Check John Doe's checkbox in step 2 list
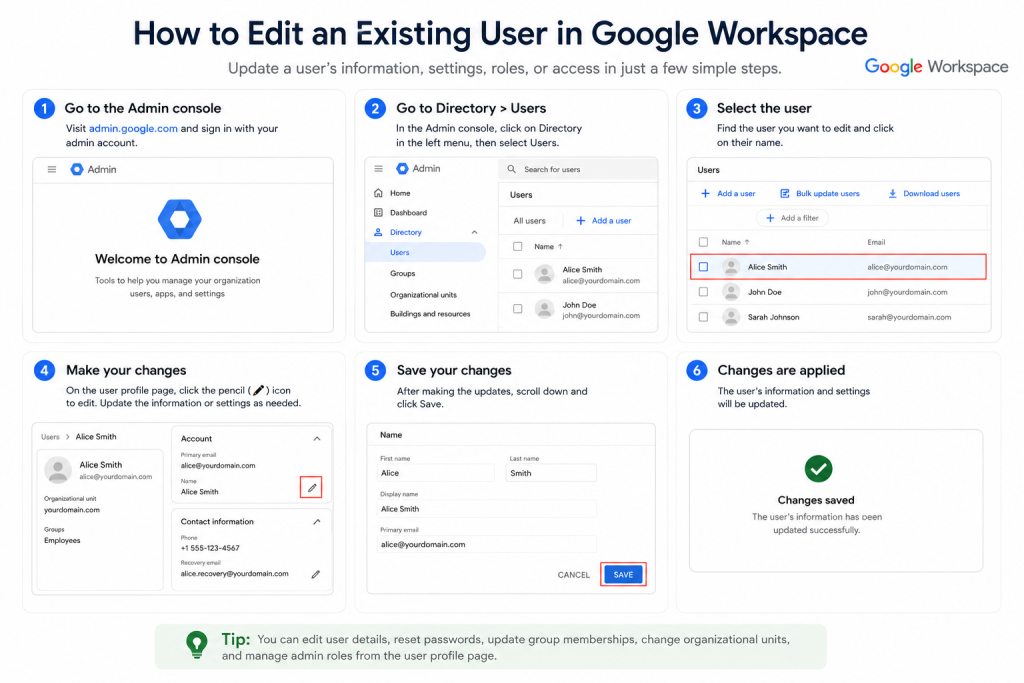Viewport: 1024px width, 683px height. [517, 309]
